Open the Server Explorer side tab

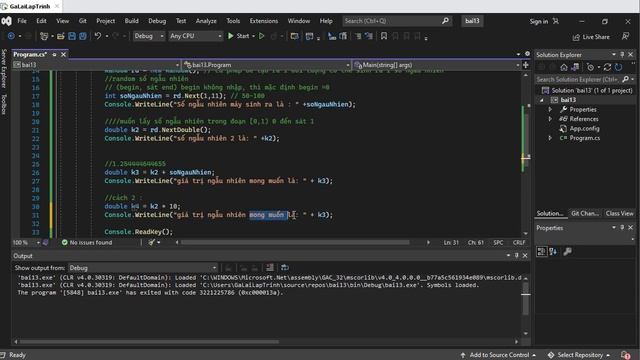click(x=4, y=68)
